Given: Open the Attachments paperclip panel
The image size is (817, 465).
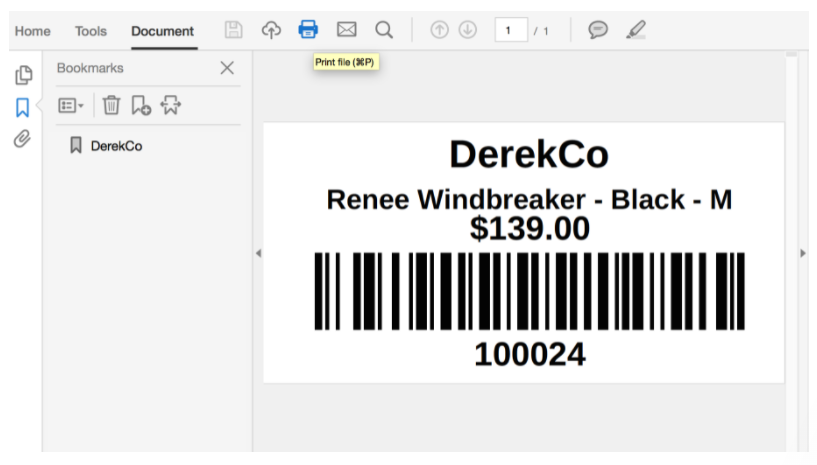Looking at the screenshot, I should pyautogui.click(x=22, y=139).
